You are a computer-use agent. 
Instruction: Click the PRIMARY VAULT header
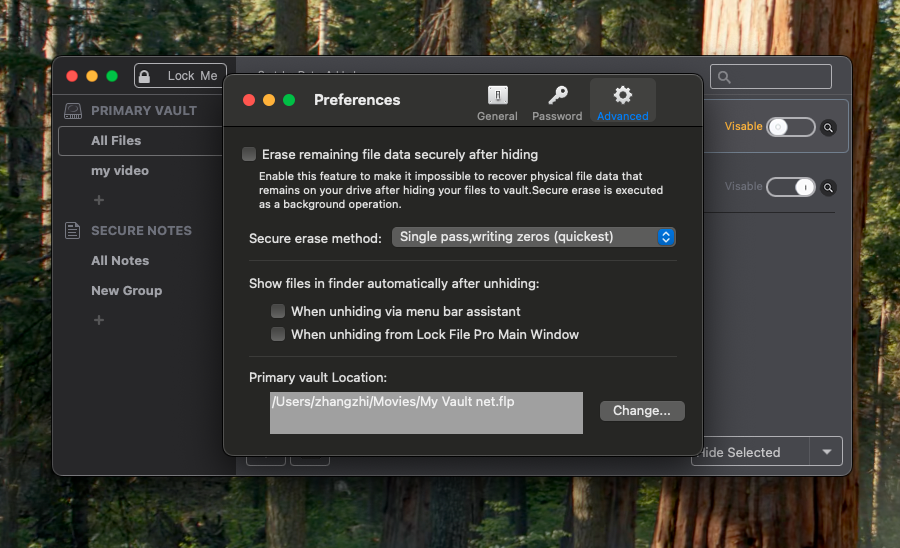tap(144, 111)
